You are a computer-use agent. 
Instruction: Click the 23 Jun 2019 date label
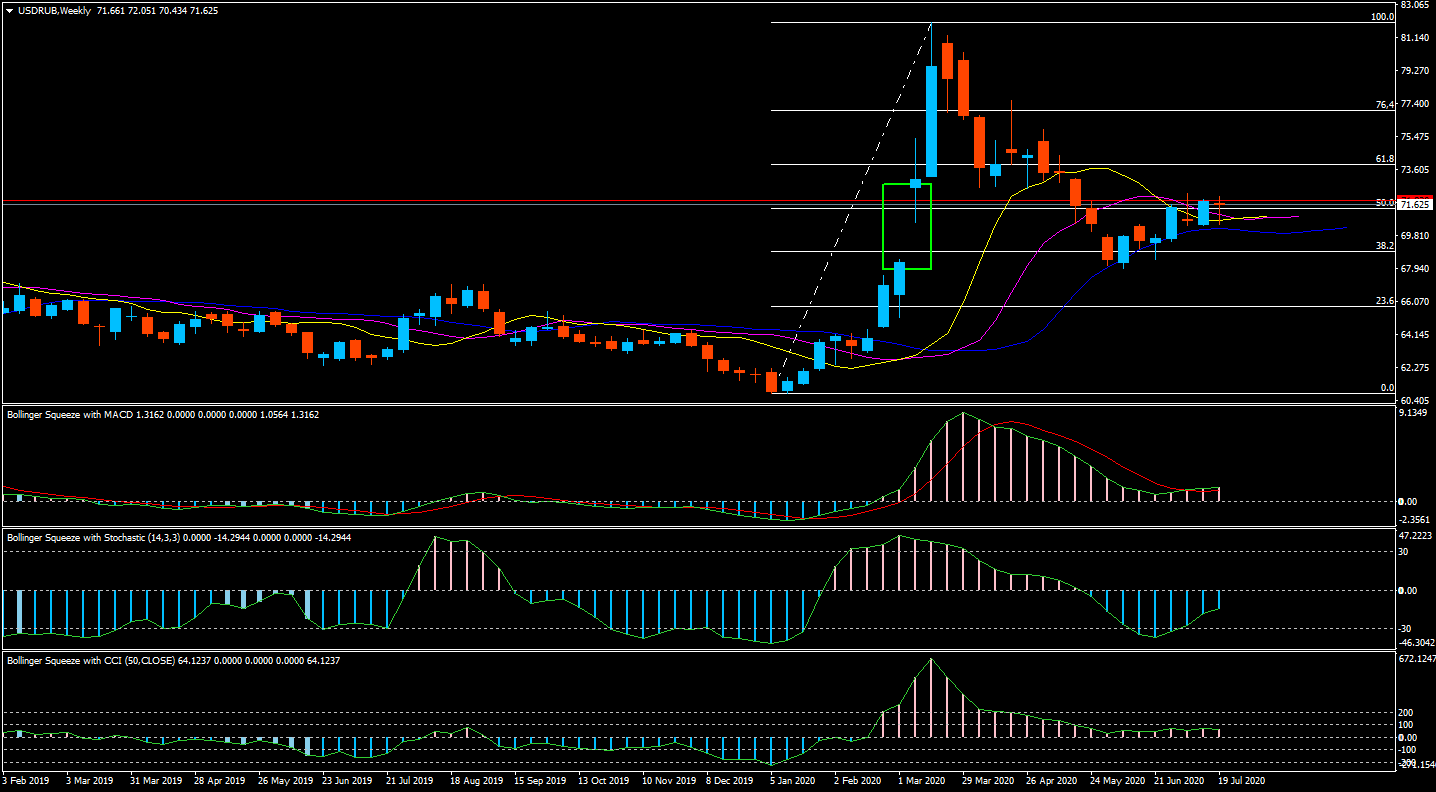(x=349, y=779)
